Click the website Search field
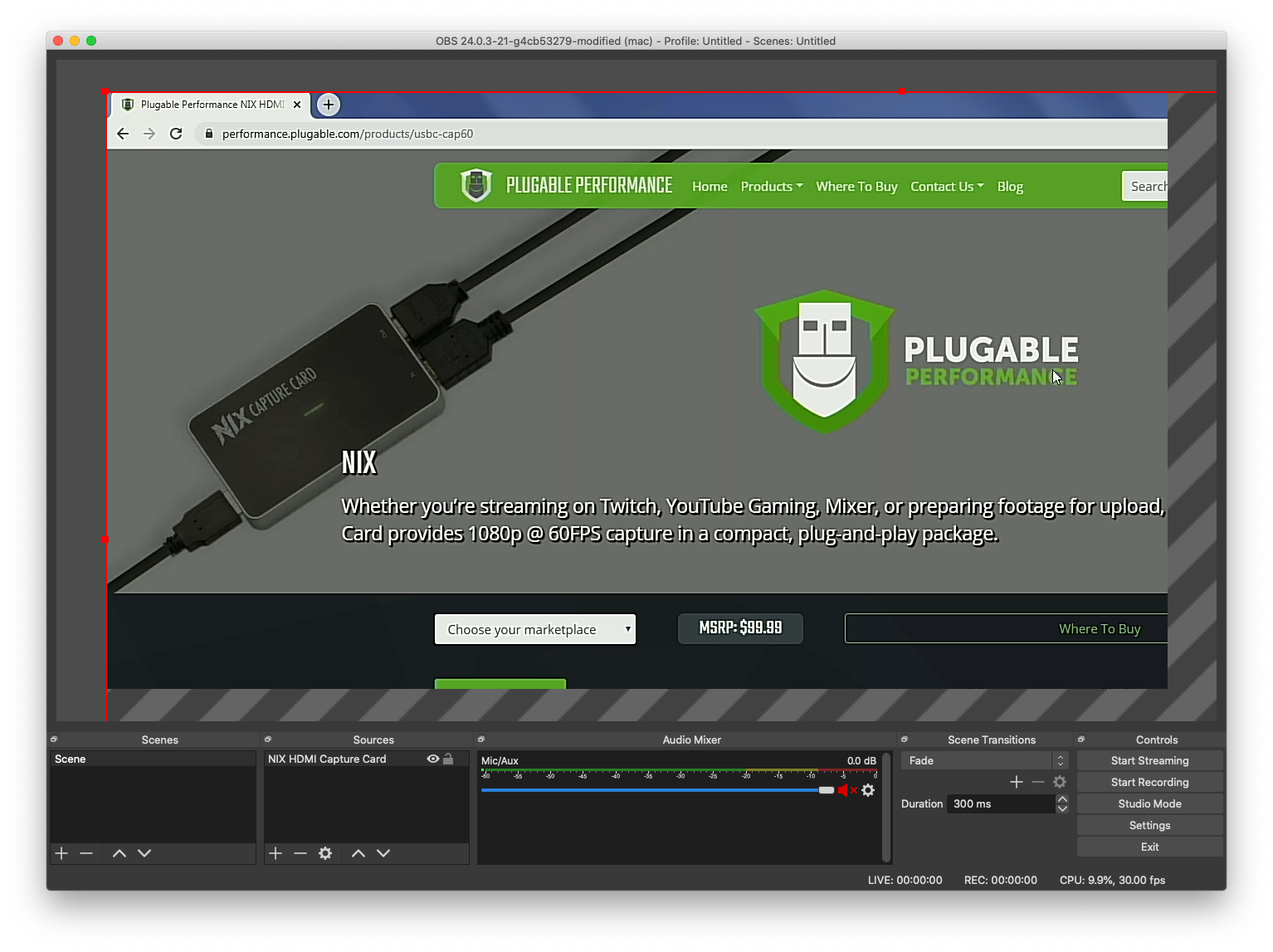Image resolution: width=1273 pixels, height=952 pixels. [1144, 187]
